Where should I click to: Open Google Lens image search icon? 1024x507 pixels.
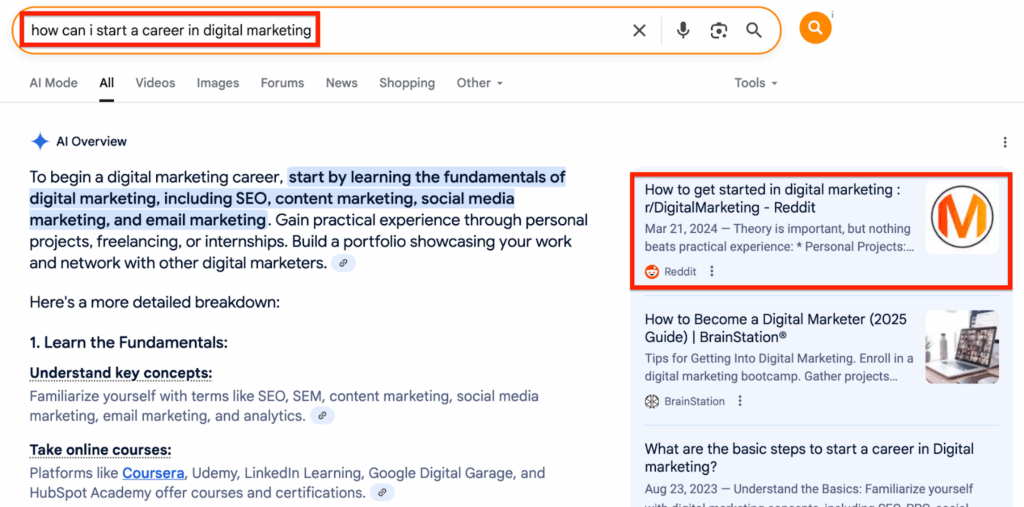pos(718,31)
